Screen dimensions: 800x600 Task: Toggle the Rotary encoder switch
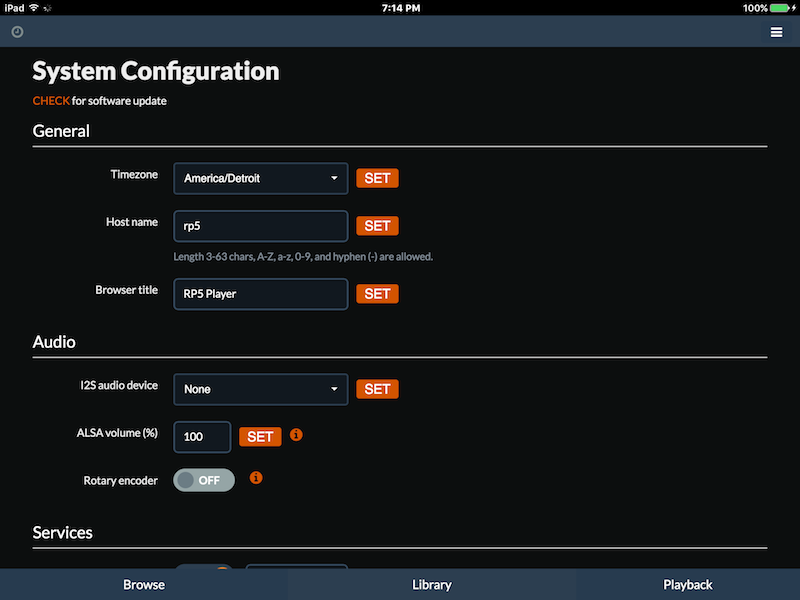coord(204,480)
